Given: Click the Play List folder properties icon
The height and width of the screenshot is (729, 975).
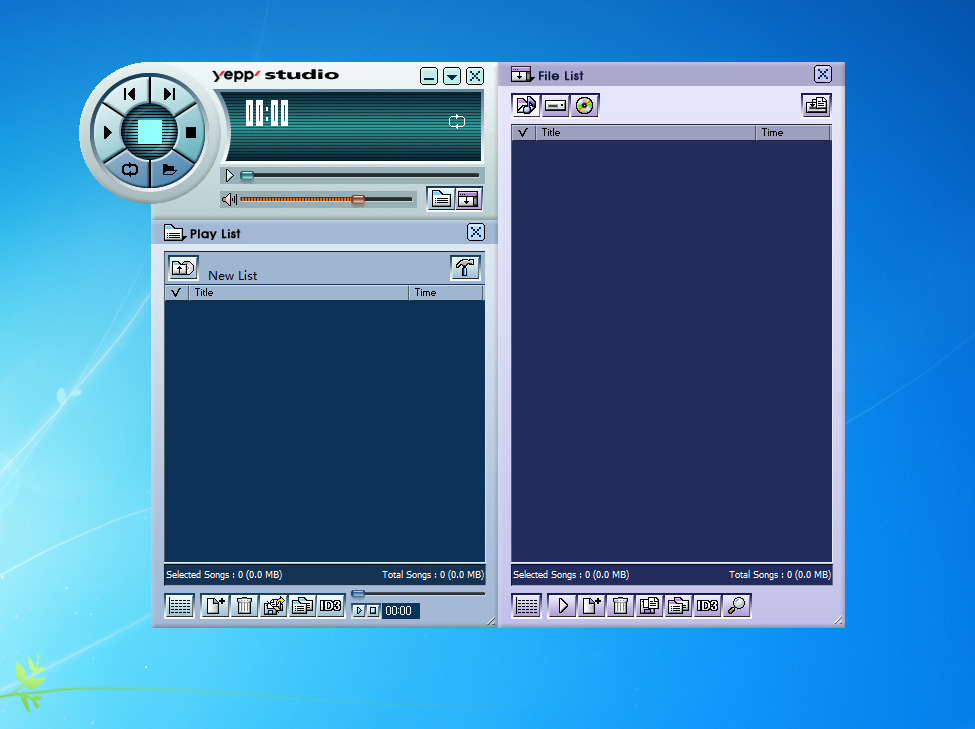Looking at the screenshot, I should coord(303,606).
